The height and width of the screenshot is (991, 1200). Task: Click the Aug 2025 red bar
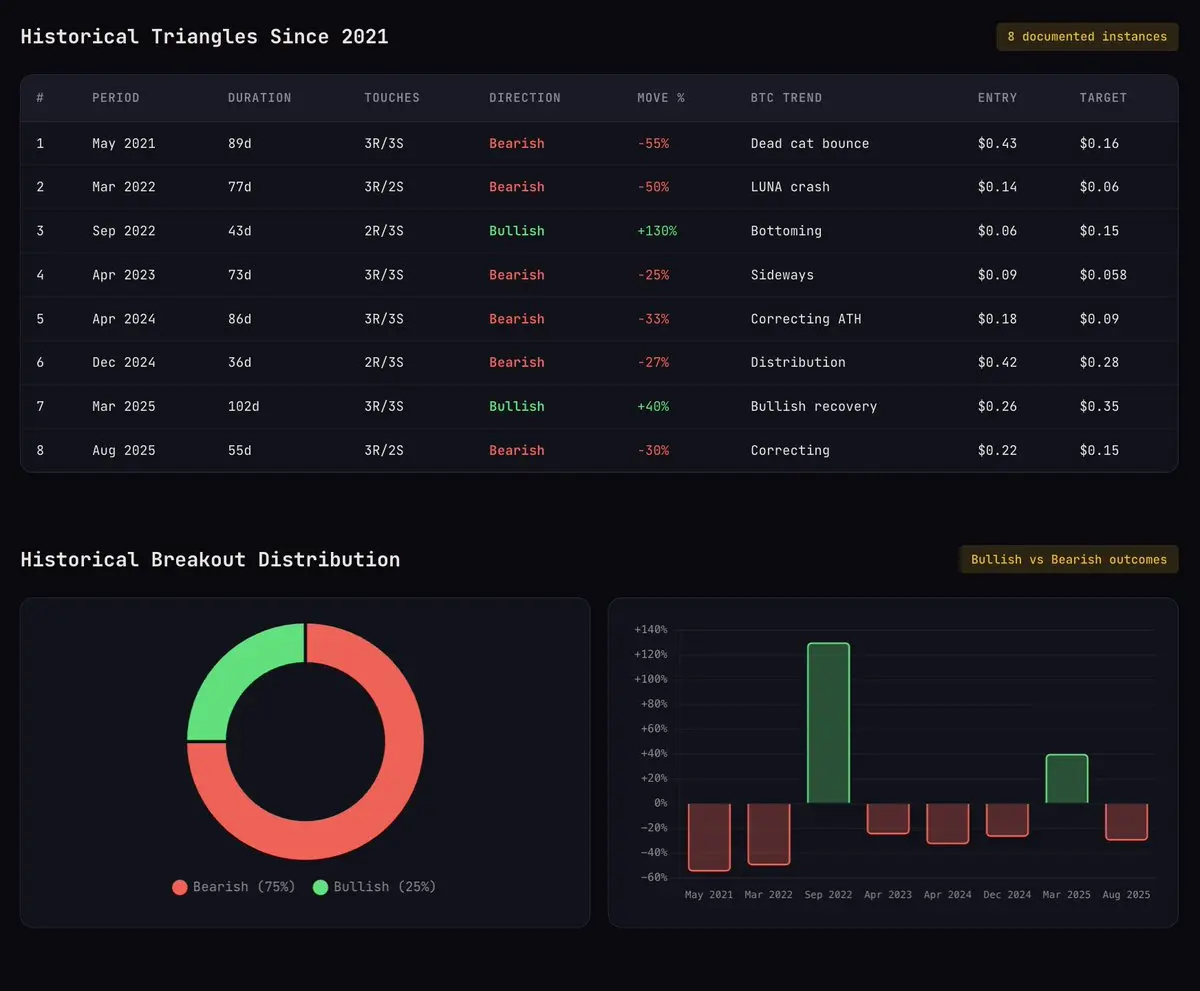[x=1127, y=821]
